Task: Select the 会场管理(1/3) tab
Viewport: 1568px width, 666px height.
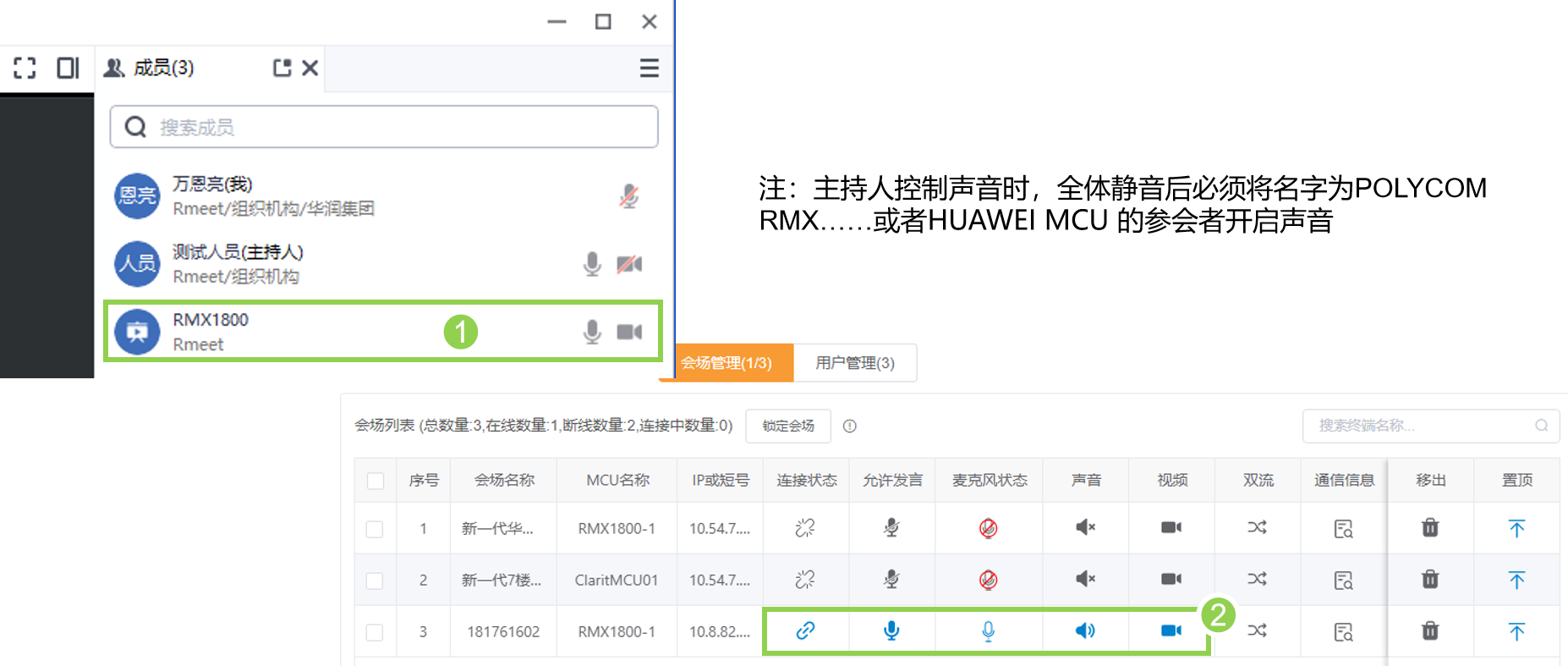Action: pyautogui.click(x=726, y=363)
